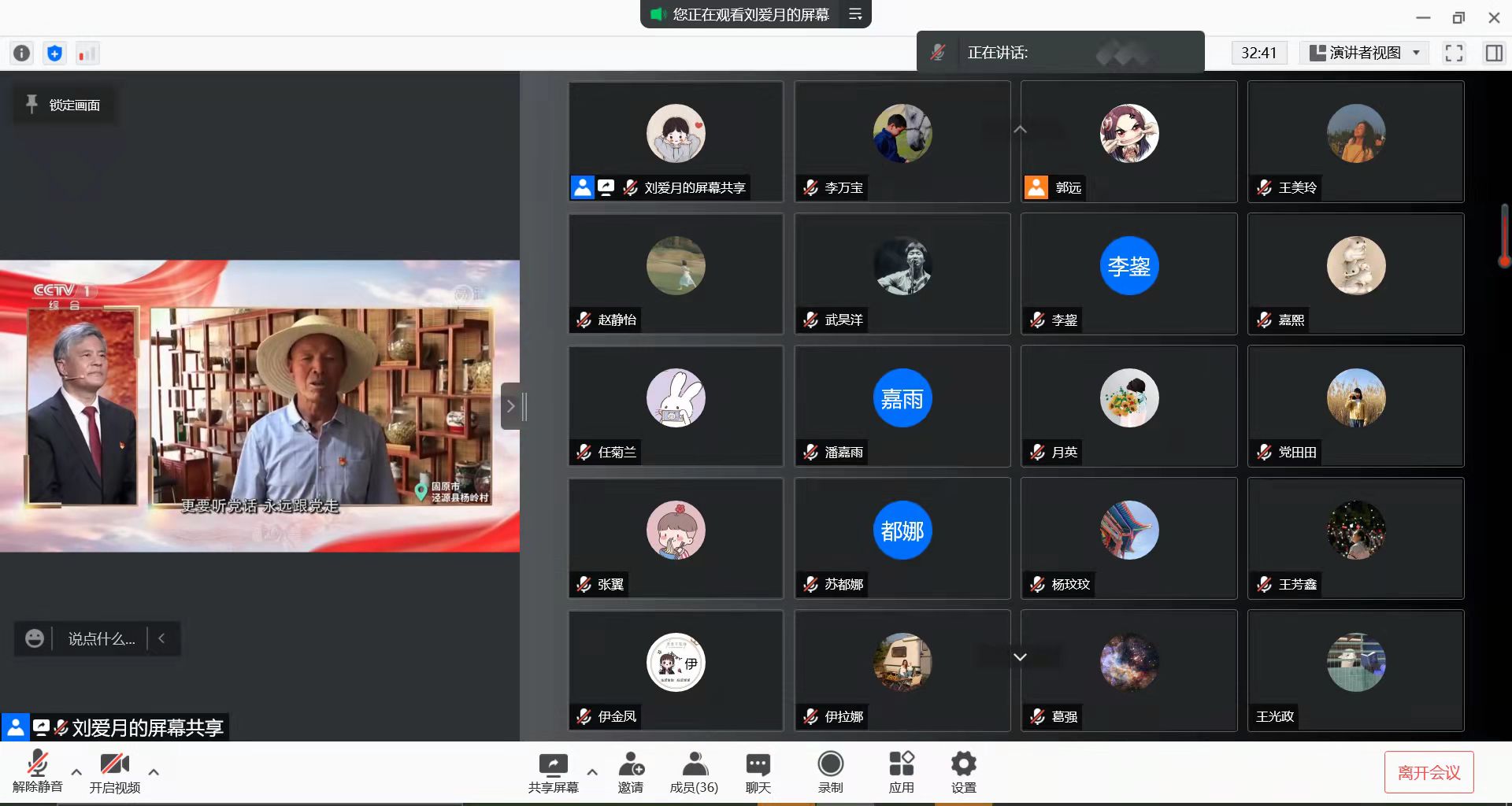Image resolution: width=1512 pixels, height=806 pixels.
Task: Click host person icon on 刘爱月 tile
Action: click(583, 187)
